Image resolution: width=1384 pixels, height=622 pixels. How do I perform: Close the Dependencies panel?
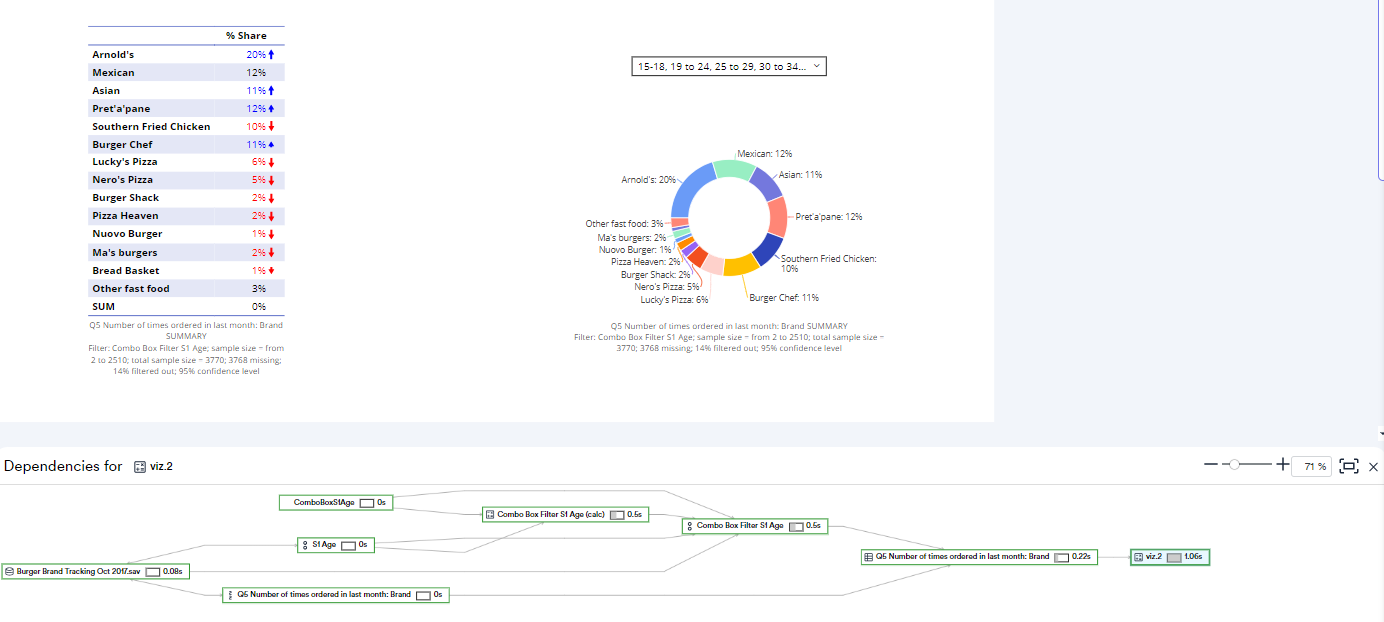(x=1373, y=466)
